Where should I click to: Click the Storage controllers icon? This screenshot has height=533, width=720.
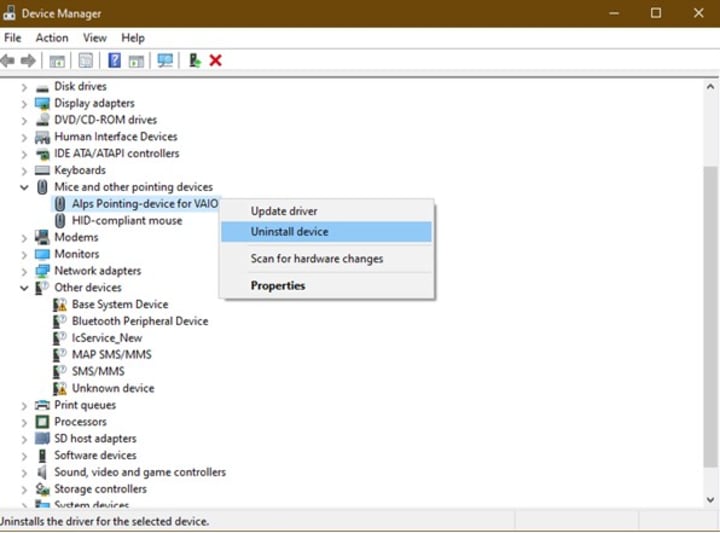(42, 489)
